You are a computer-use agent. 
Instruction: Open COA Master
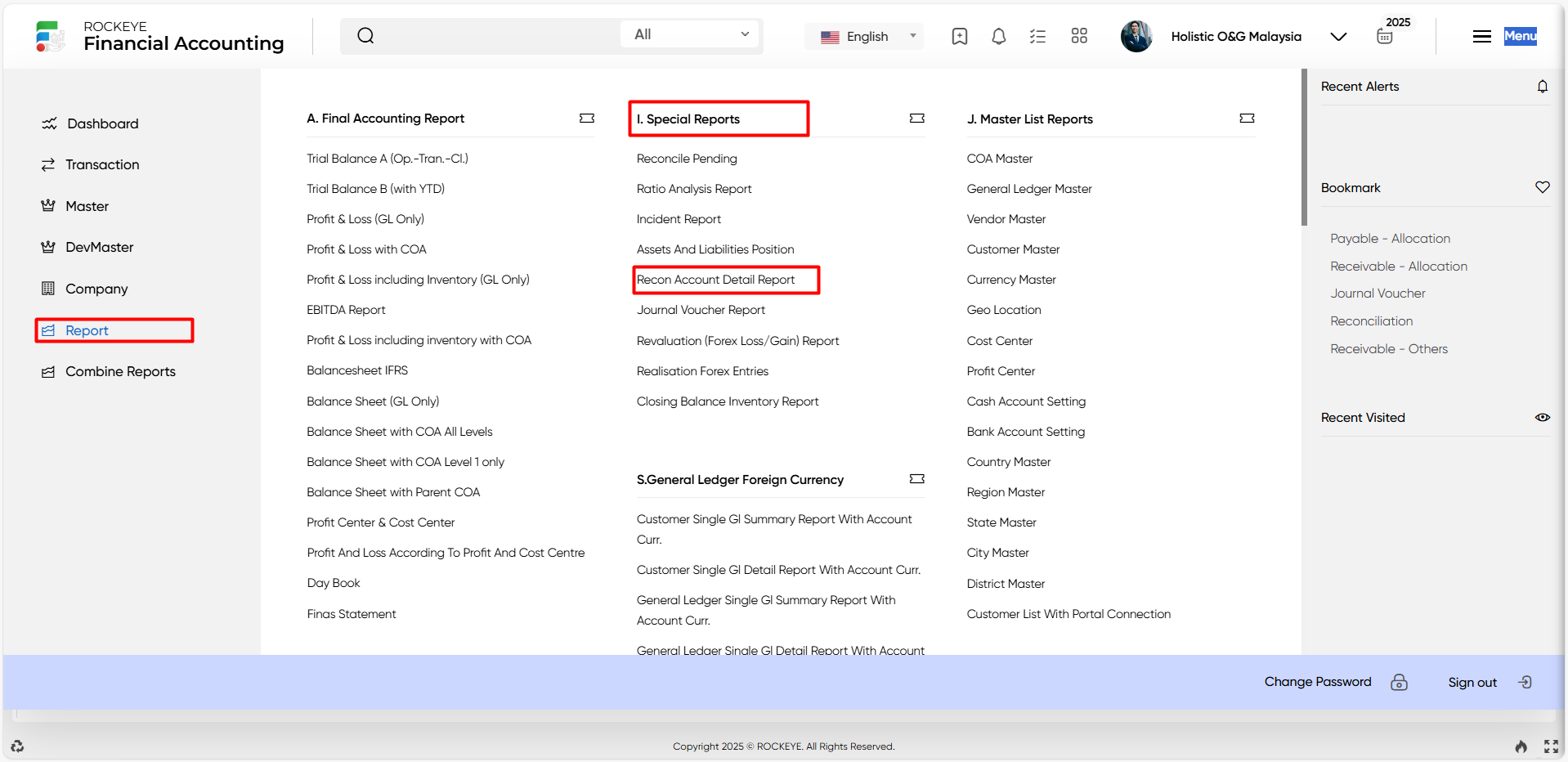click(x=1000, y=159)
